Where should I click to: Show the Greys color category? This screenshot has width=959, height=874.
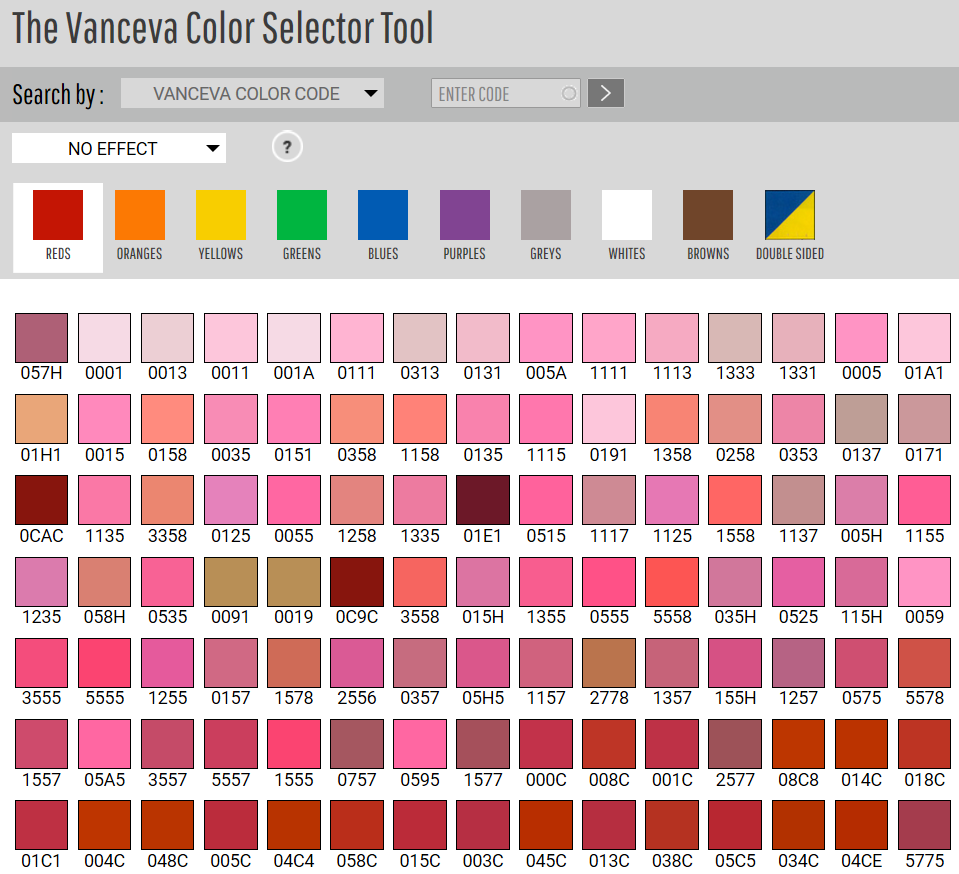click(546, 226)
